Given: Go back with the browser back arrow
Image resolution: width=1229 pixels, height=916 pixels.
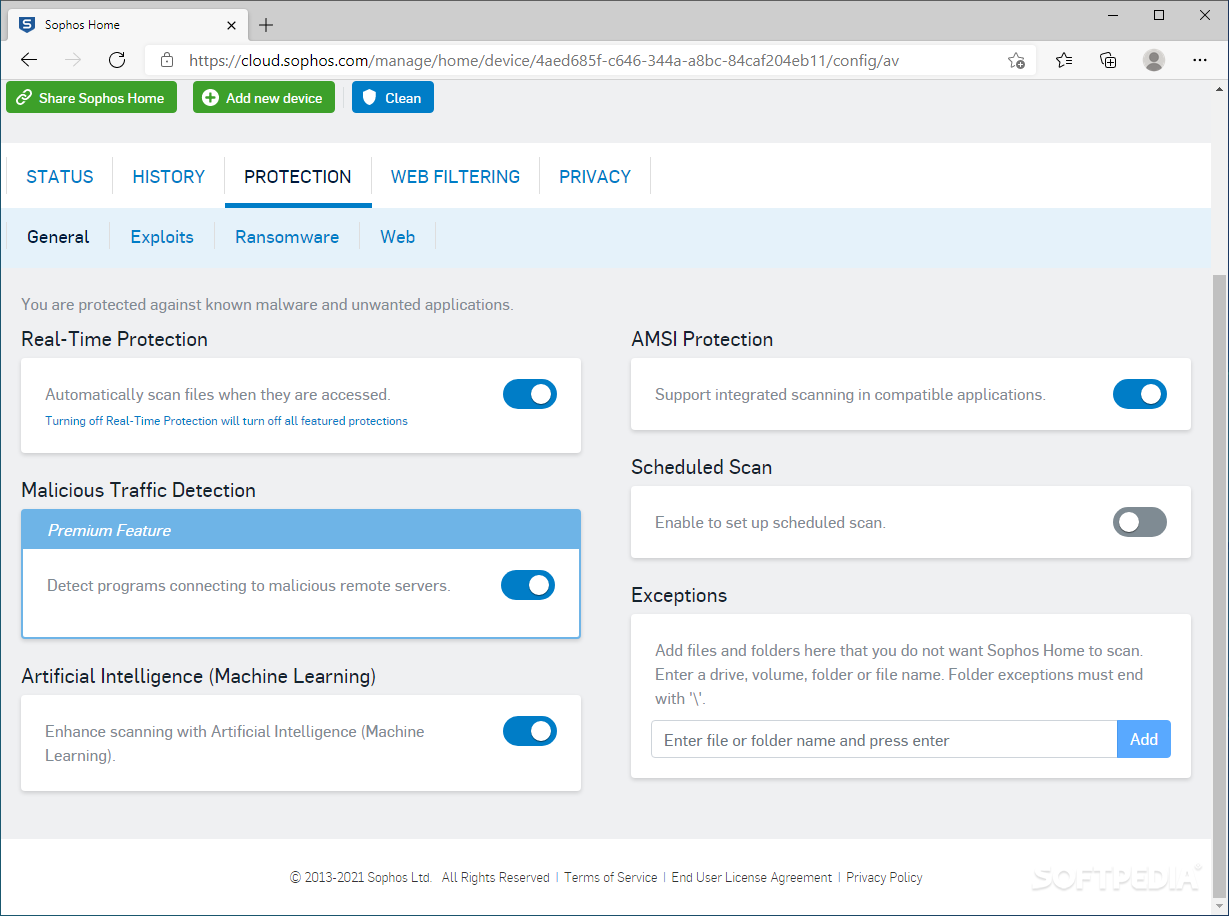Looking at the screenshot, I should click(29, 60).
